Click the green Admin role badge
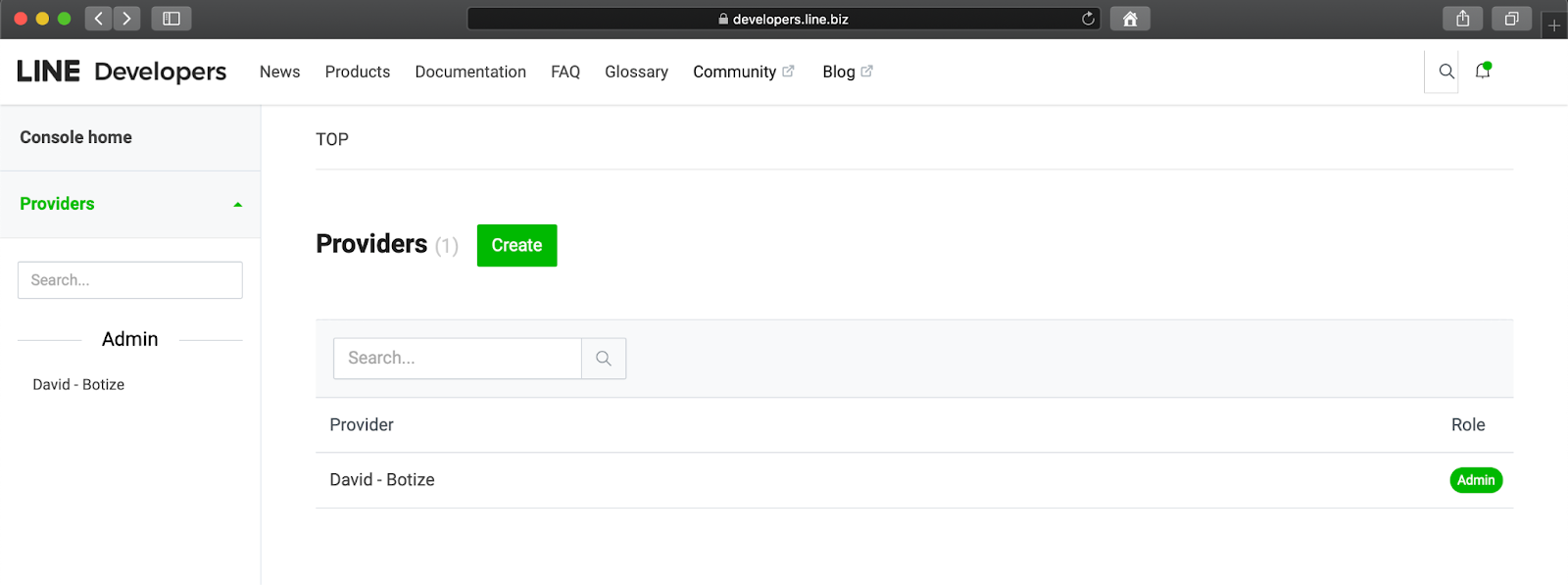Viewport: 1568px width, 585px height. 1476,480
